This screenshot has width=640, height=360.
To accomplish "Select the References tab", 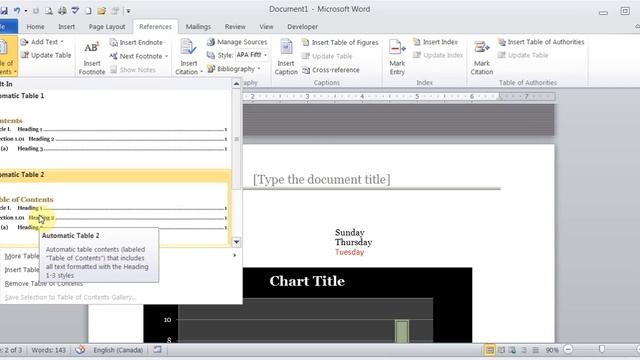I will tap(155, 27).
